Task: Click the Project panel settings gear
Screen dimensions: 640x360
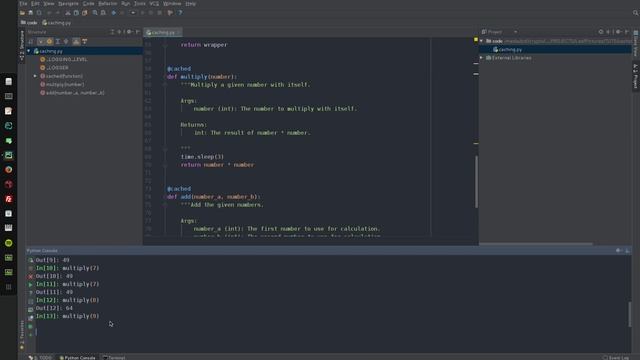Action: (x=618, y=32)
